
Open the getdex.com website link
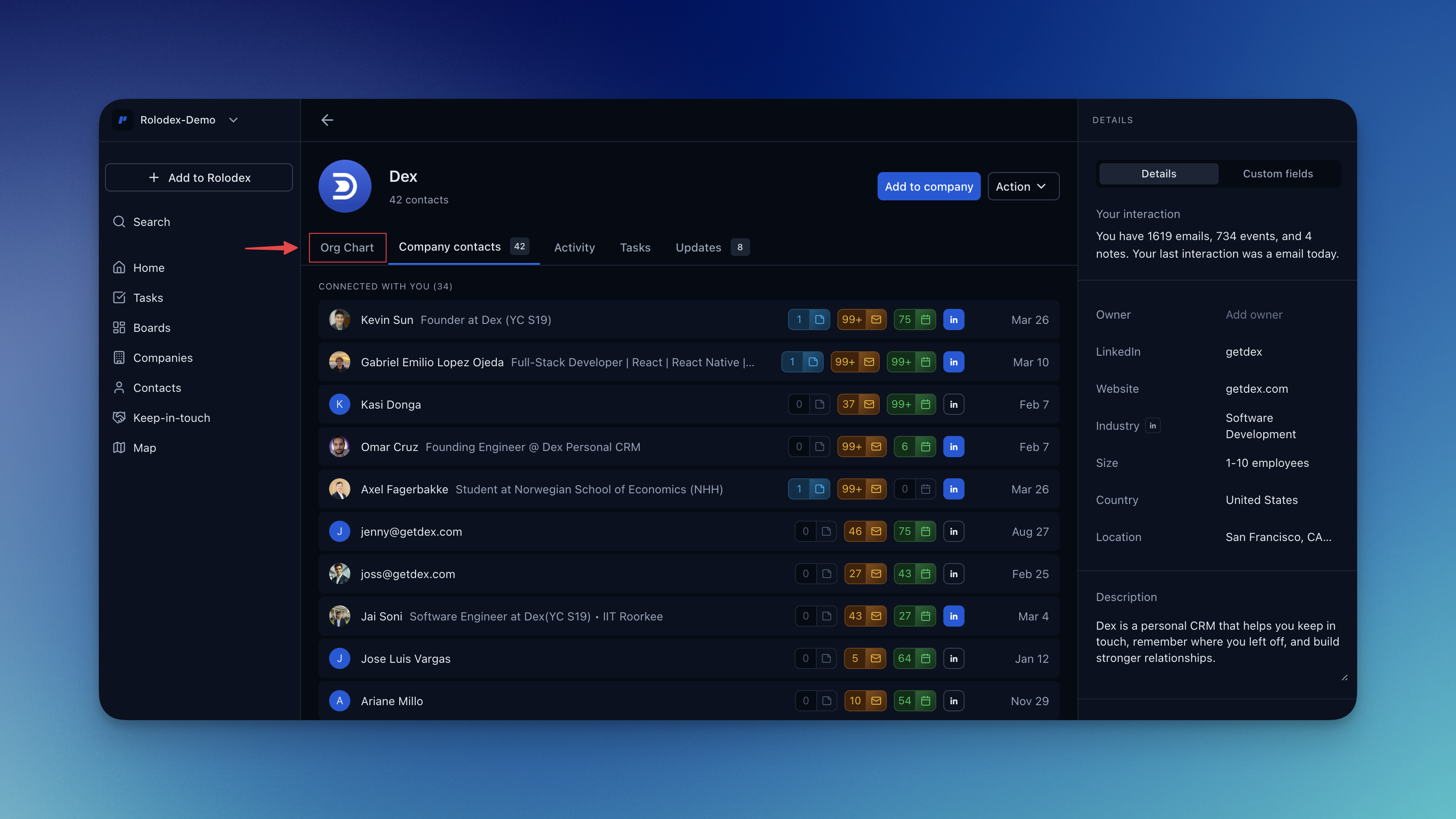click(1257, 389)
